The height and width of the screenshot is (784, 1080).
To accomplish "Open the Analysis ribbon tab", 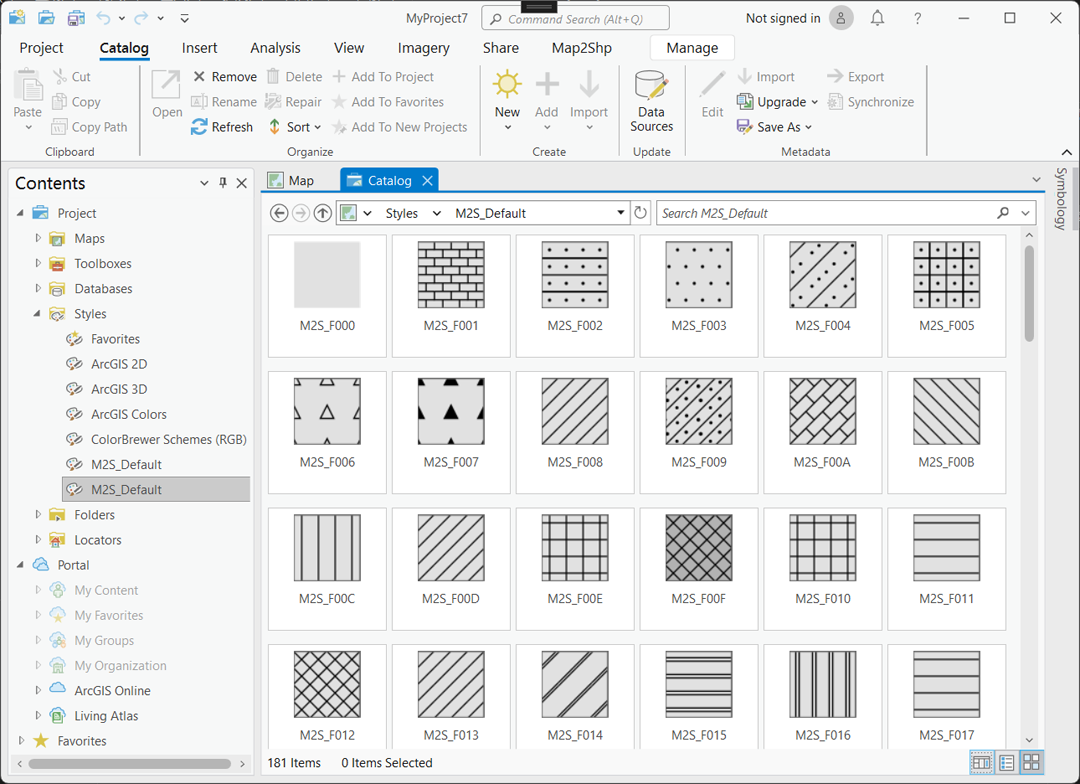I will point(275,48).
